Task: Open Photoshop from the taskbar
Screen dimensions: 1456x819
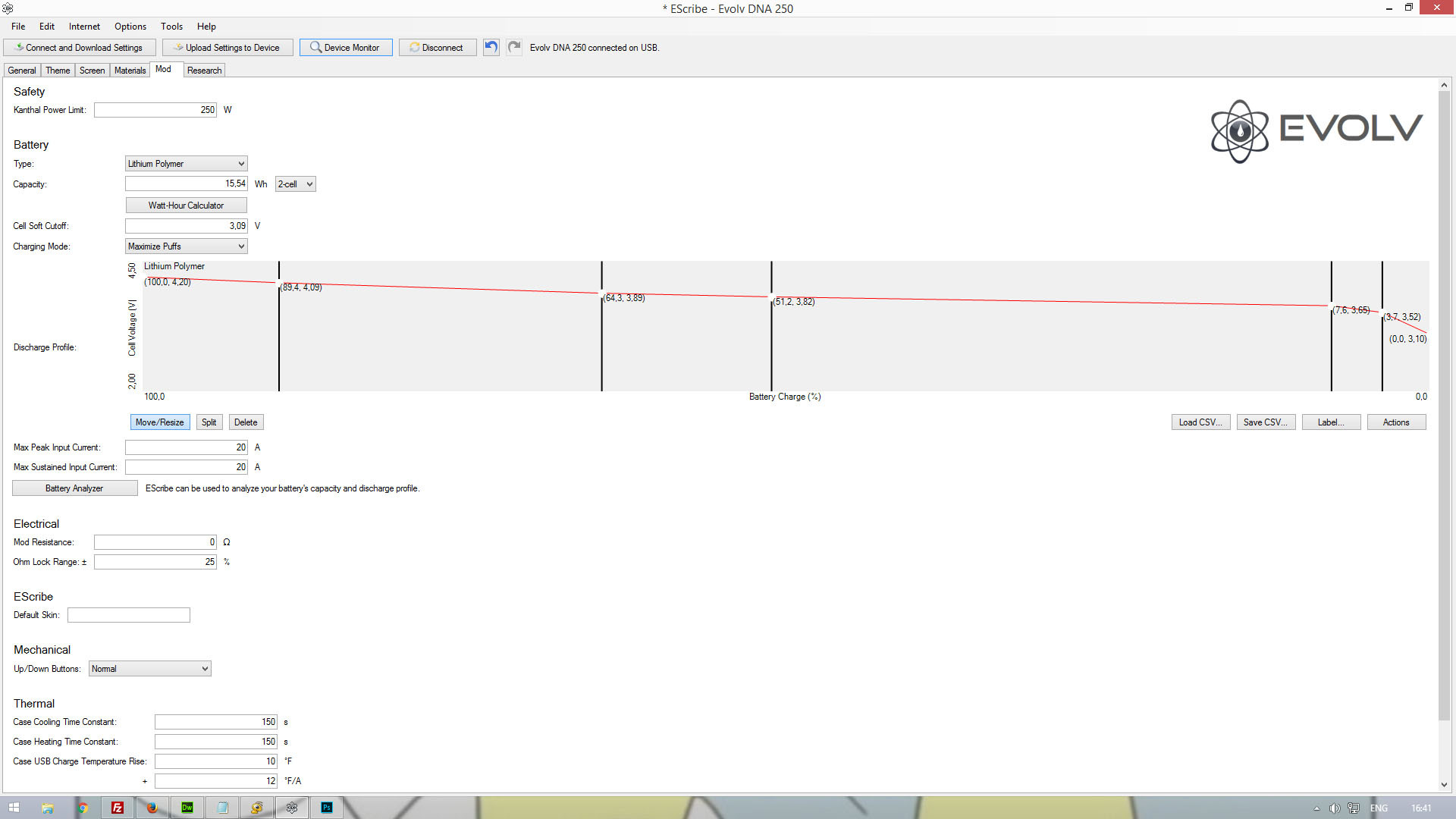Action: [x=327, y=808]
